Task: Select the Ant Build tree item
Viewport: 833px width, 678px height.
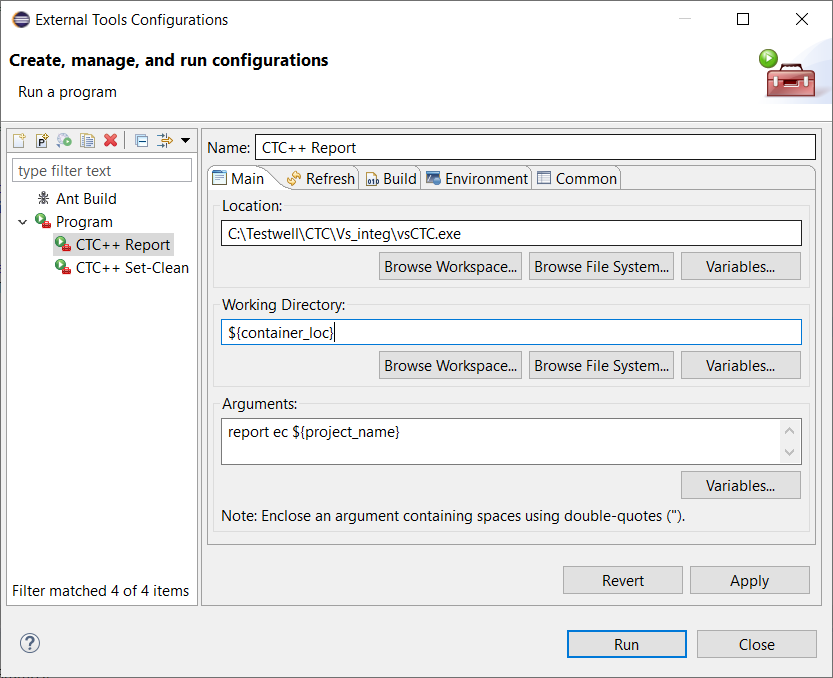Action: (x=86, y=199)
